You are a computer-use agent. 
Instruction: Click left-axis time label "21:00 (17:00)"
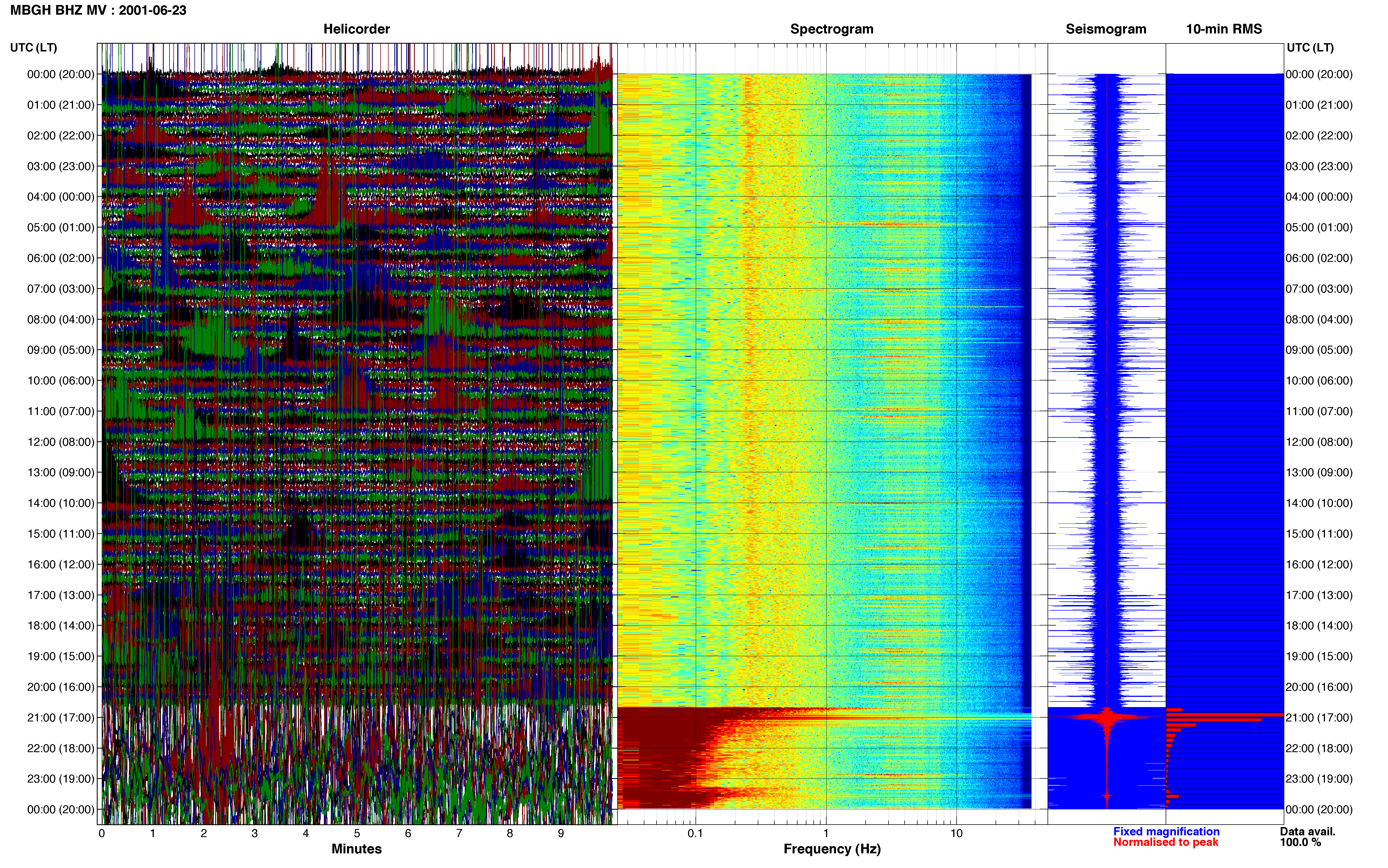[x=61, y=718]
